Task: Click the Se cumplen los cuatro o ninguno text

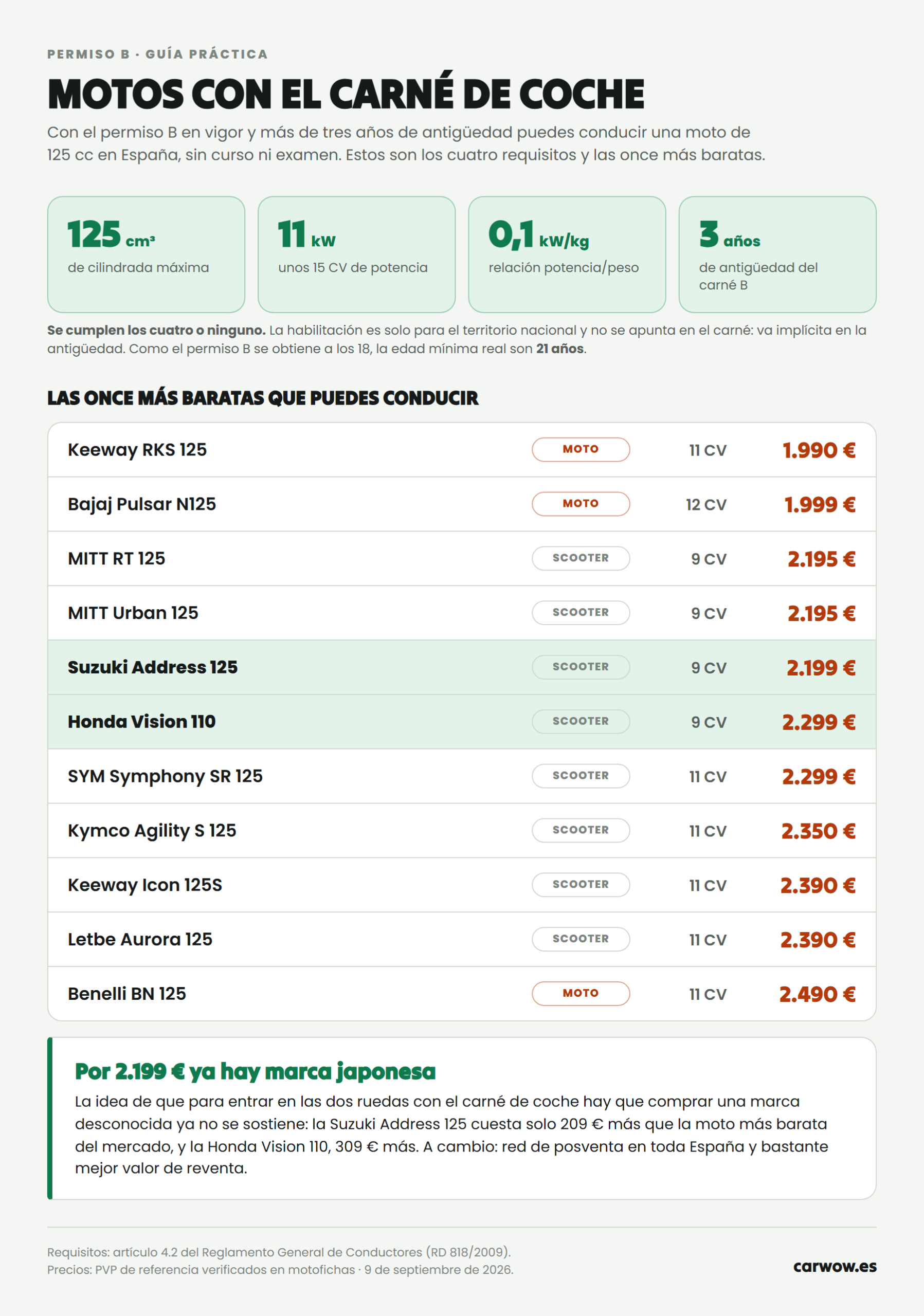Action: (156, 331)
